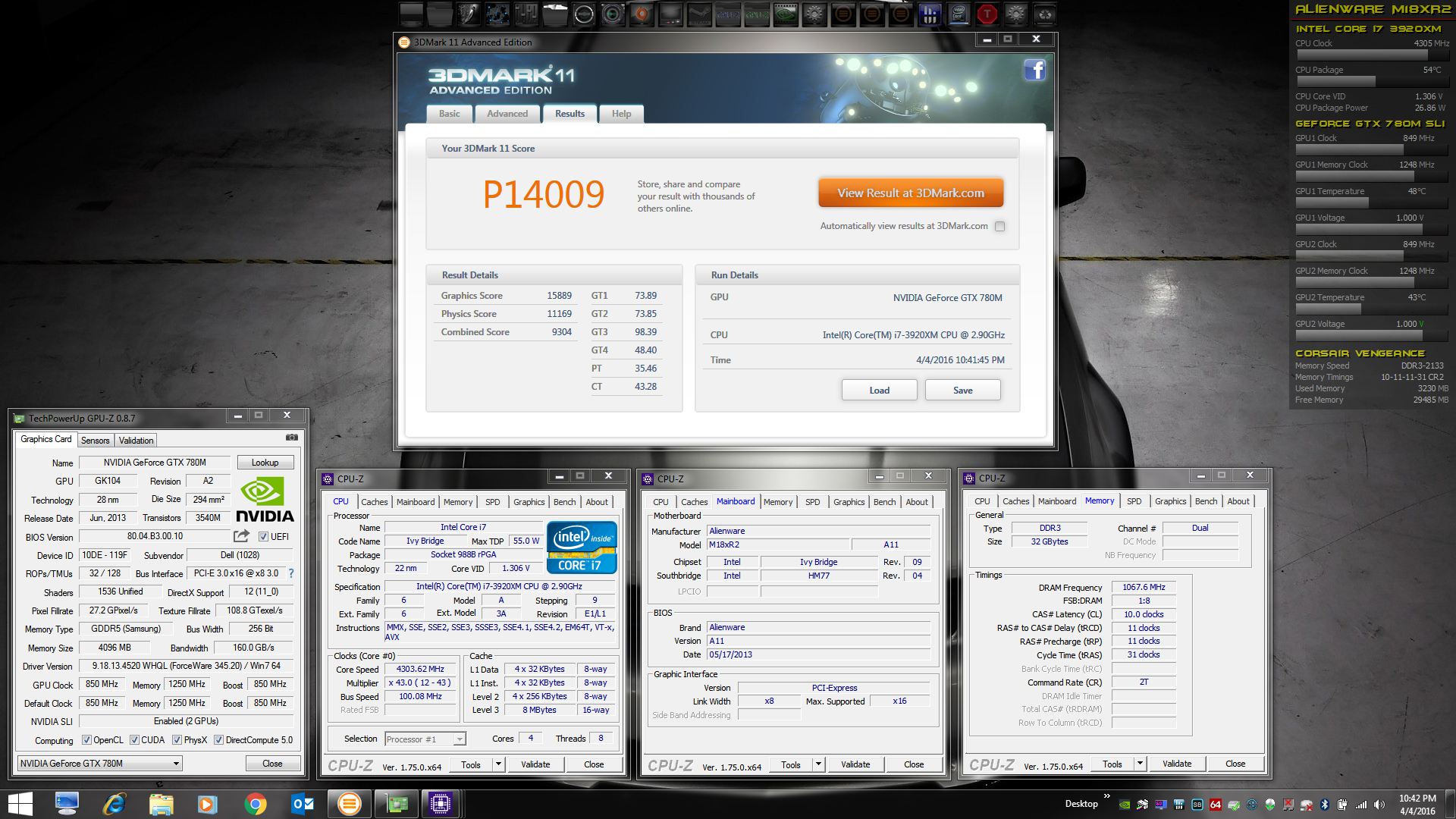Open the Origin icon in the top dock
1456x819 pixels.
click(x=642, y=14)
